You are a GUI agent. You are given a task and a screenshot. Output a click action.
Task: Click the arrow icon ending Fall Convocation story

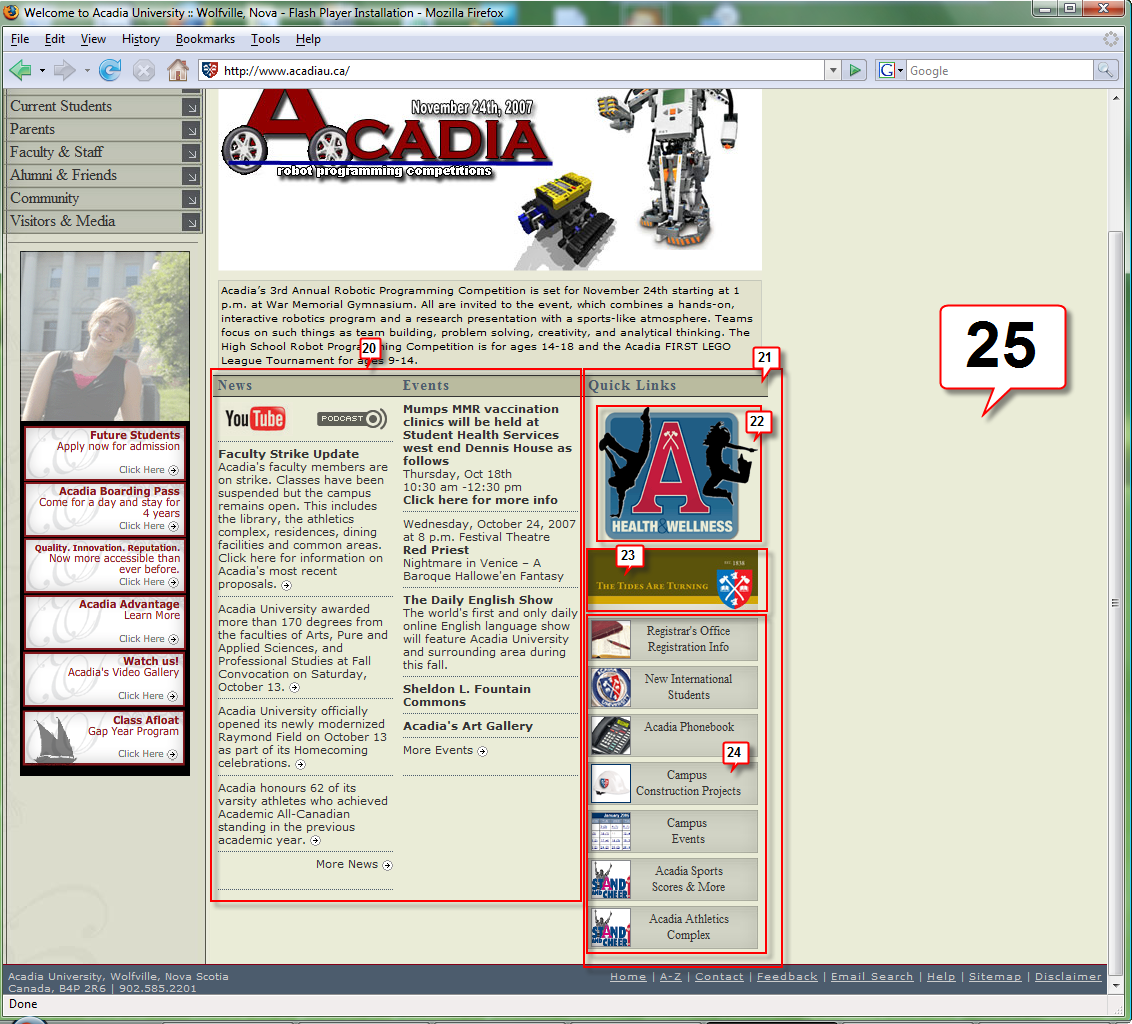coord(294,687)
